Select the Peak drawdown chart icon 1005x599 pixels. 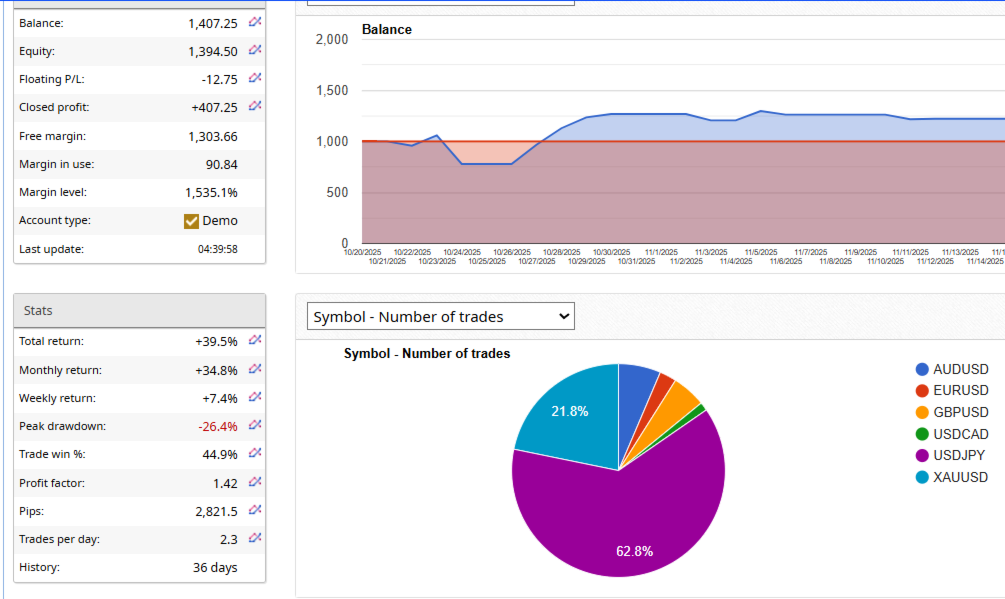(x=255, y=425)
